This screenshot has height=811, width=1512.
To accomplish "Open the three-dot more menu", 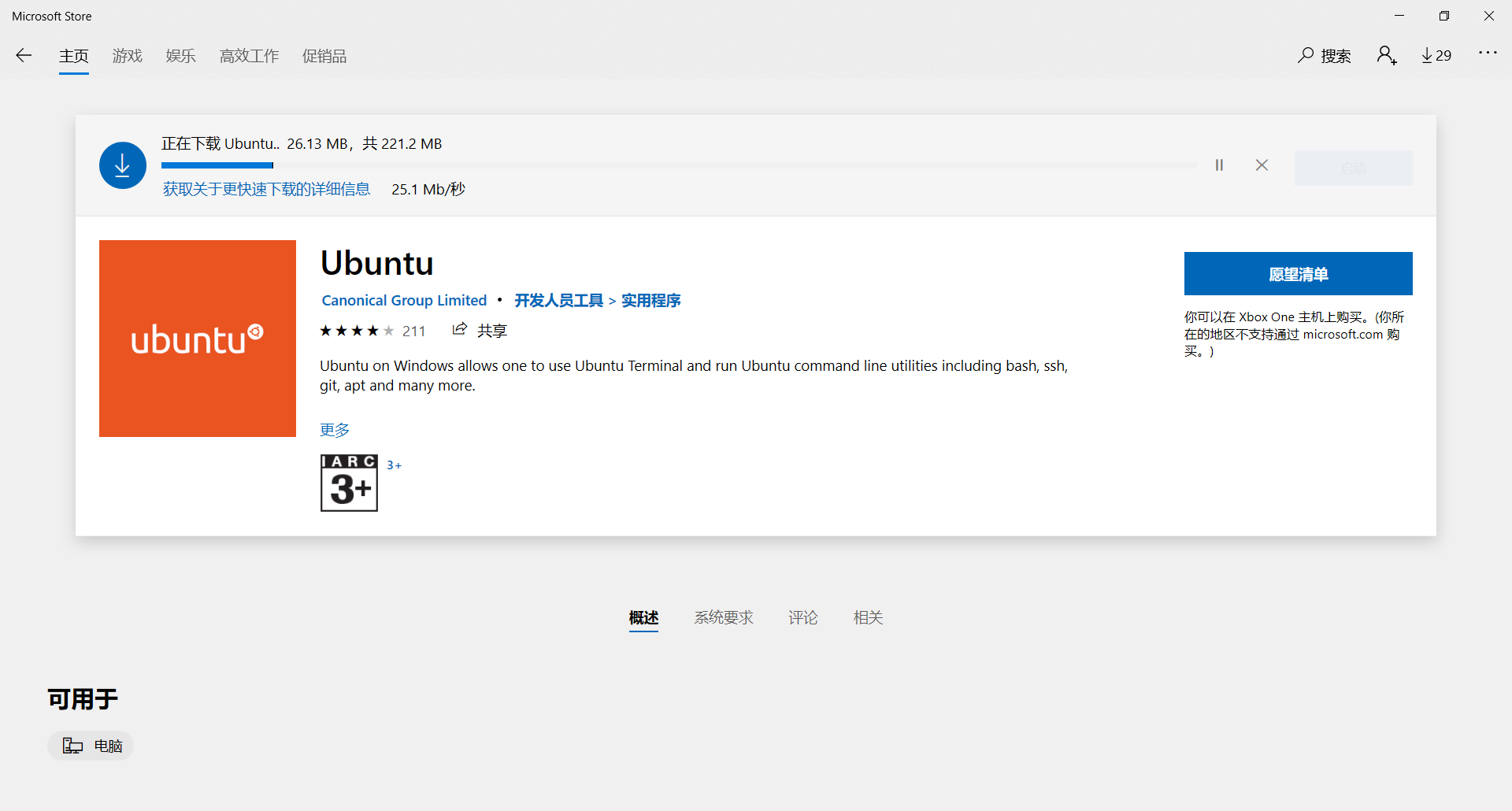I will coord(1488,53).
